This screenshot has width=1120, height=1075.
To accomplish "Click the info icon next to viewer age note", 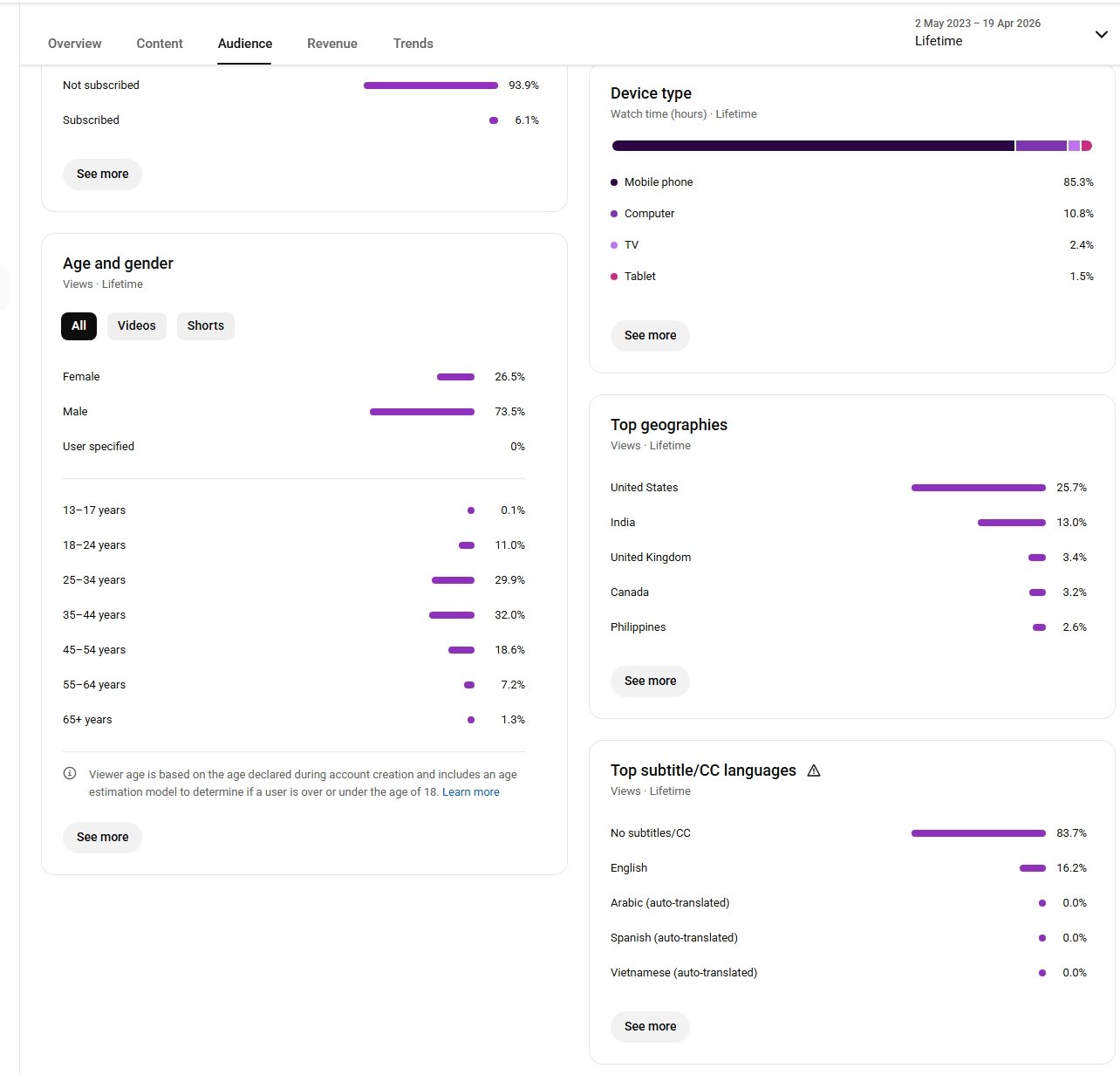I will tap(70, 774).
